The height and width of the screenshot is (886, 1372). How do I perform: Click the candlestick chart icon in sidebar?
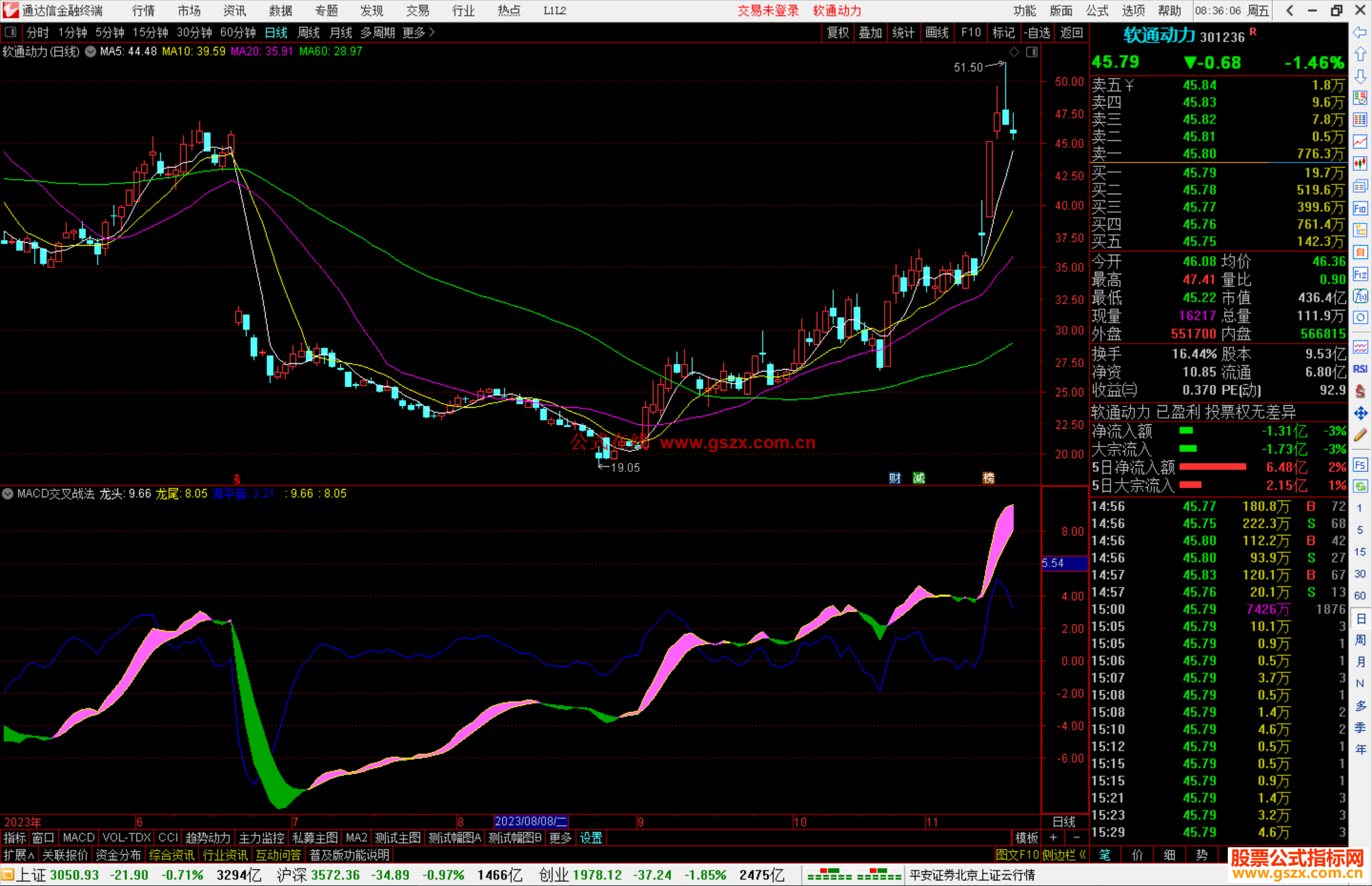pos(1360,164)
